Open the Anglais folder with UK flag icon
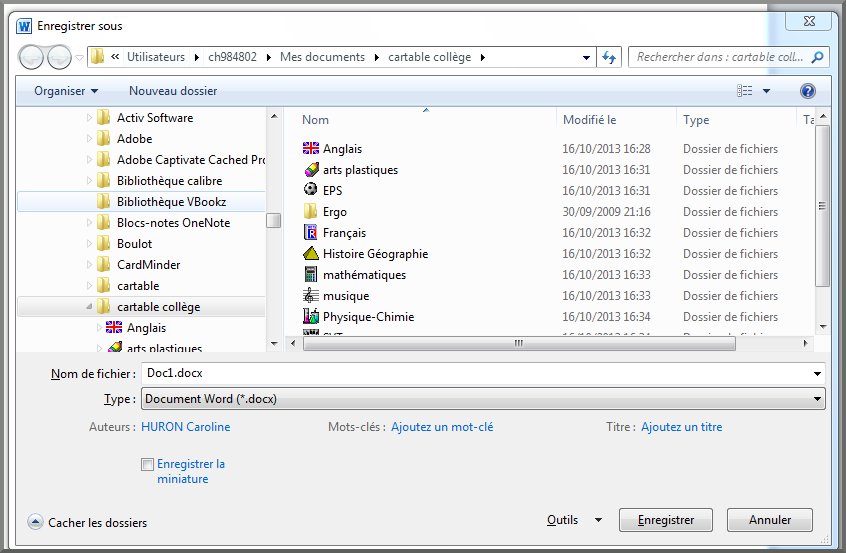The height and width of the screenshot is (553, 846). pyautogui.click(x=342, y=149)
